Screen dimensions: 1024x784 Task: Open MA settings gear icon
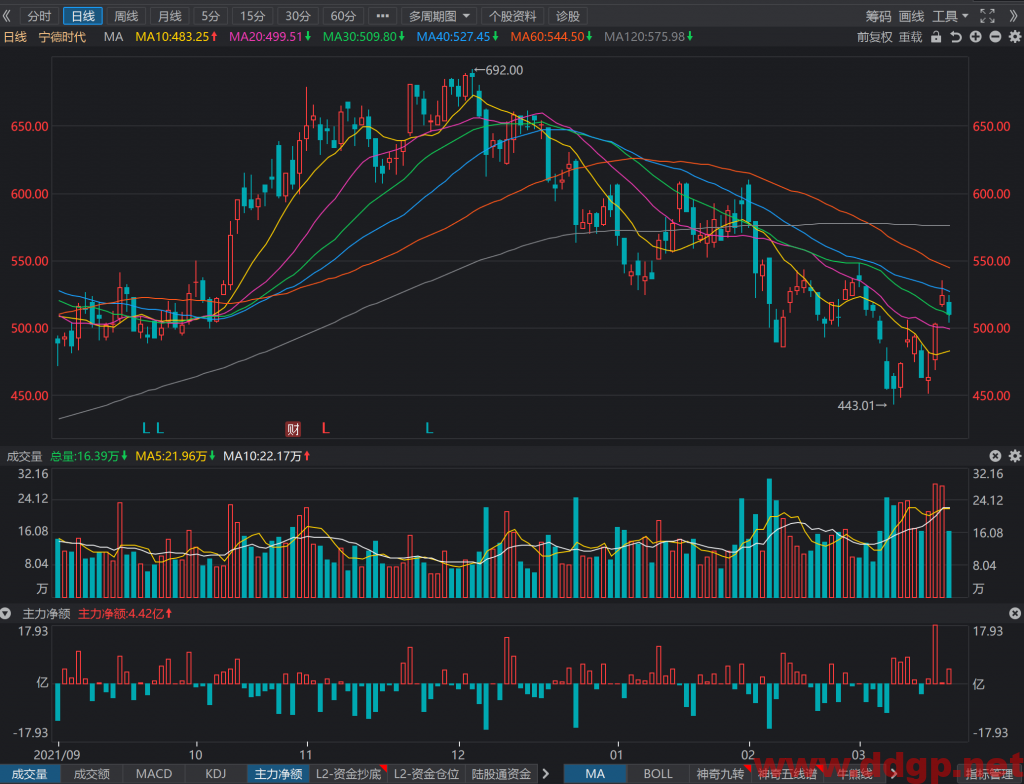tap(1015, 37)
